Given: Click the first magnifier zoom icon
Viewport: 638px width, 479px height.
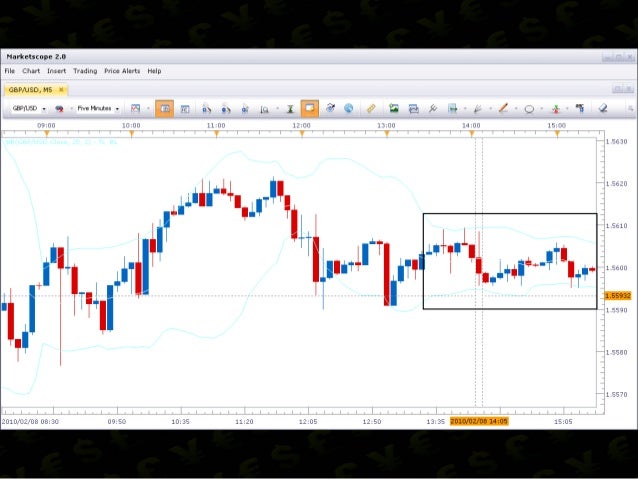Looking at the screenshot, I should tap(206, 109).
